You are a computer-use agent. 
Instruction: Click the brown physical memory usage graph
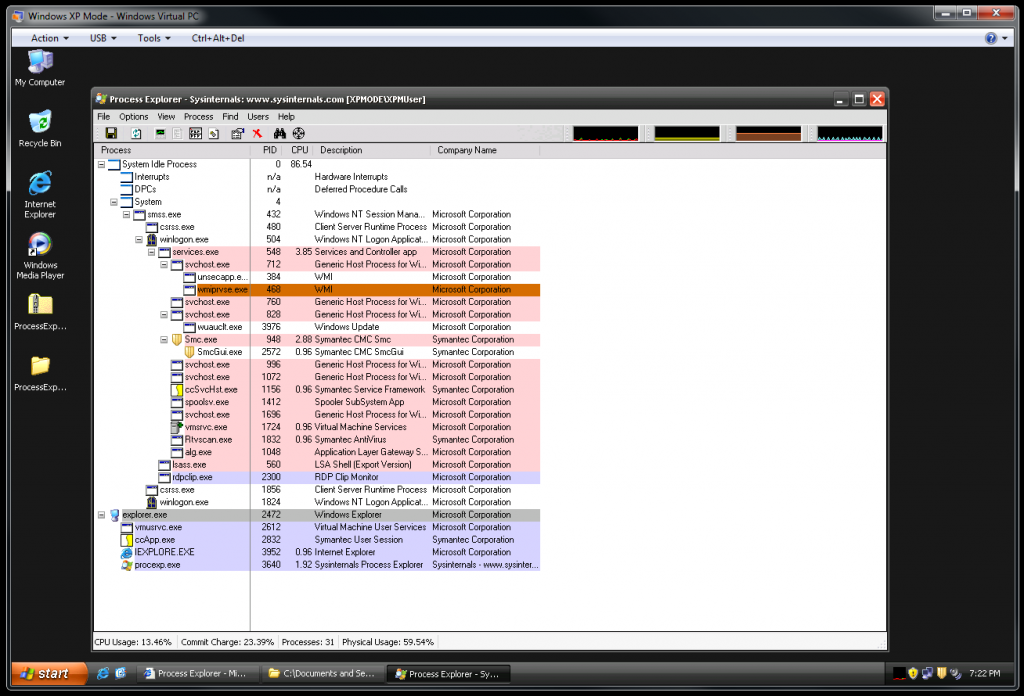click(768, 133)
